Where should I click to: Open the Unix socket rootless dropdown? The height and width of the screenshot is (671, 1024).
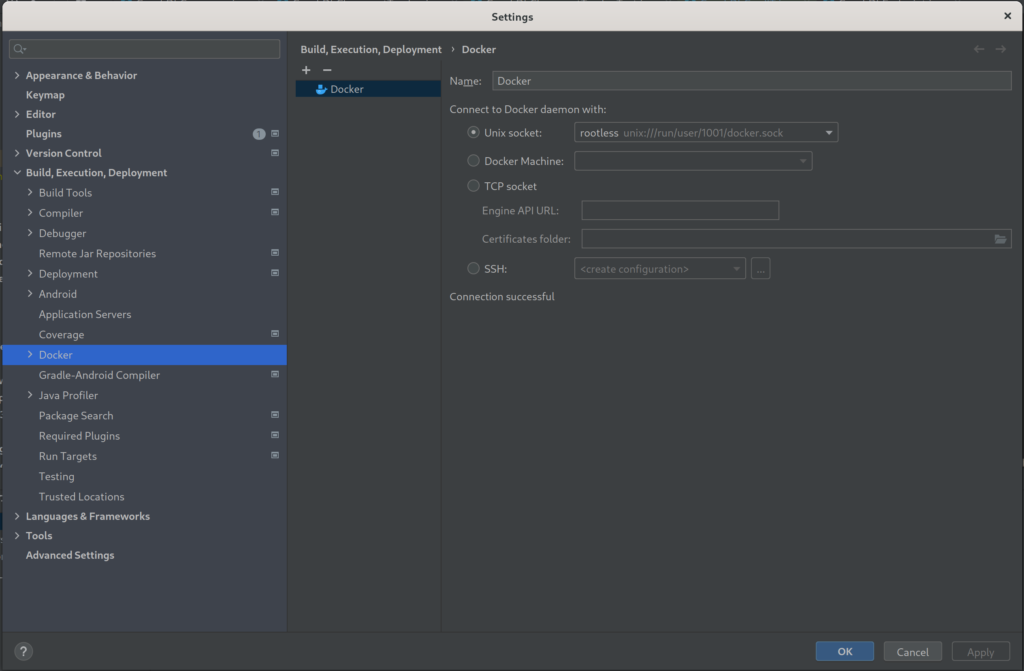706,133
